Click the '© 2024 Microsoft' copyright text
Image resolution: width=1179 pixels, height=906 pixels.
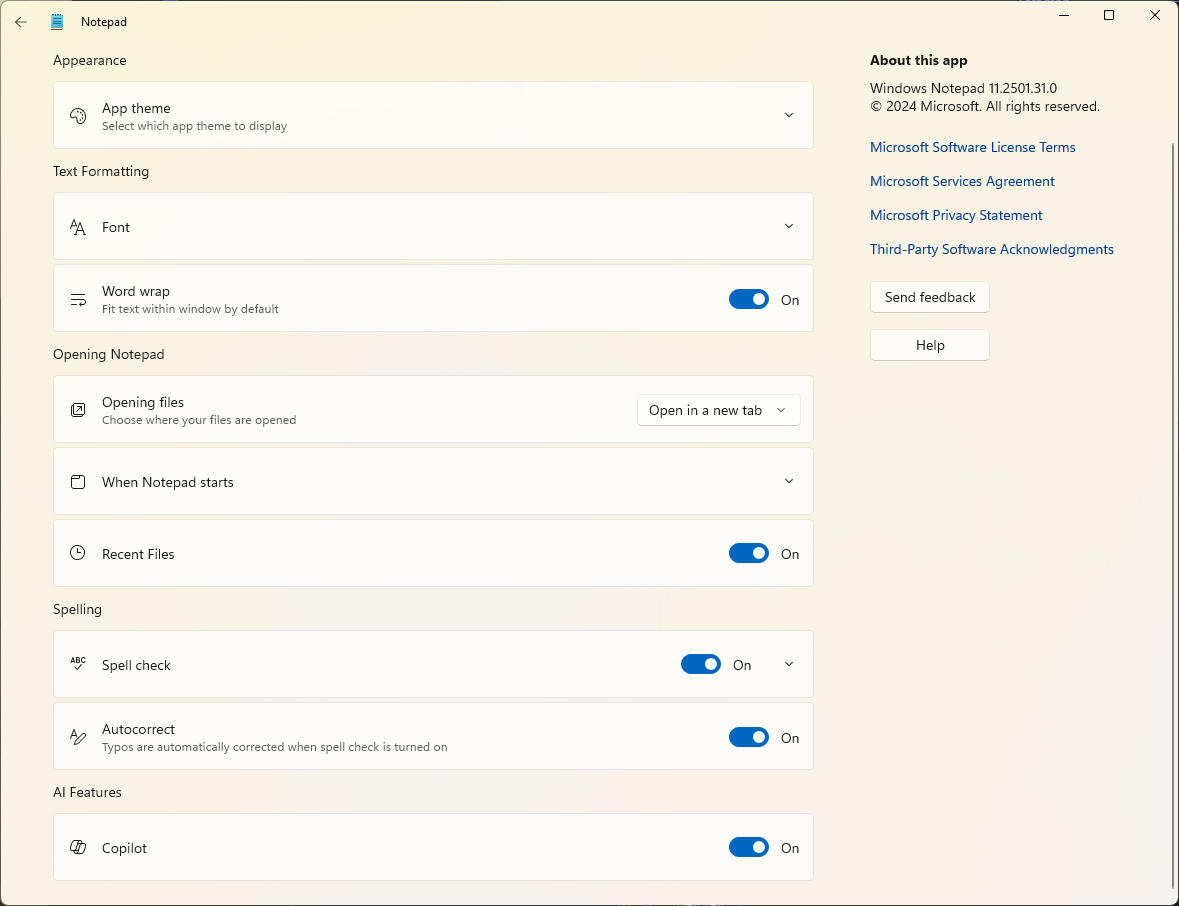(x=984, y=107)
